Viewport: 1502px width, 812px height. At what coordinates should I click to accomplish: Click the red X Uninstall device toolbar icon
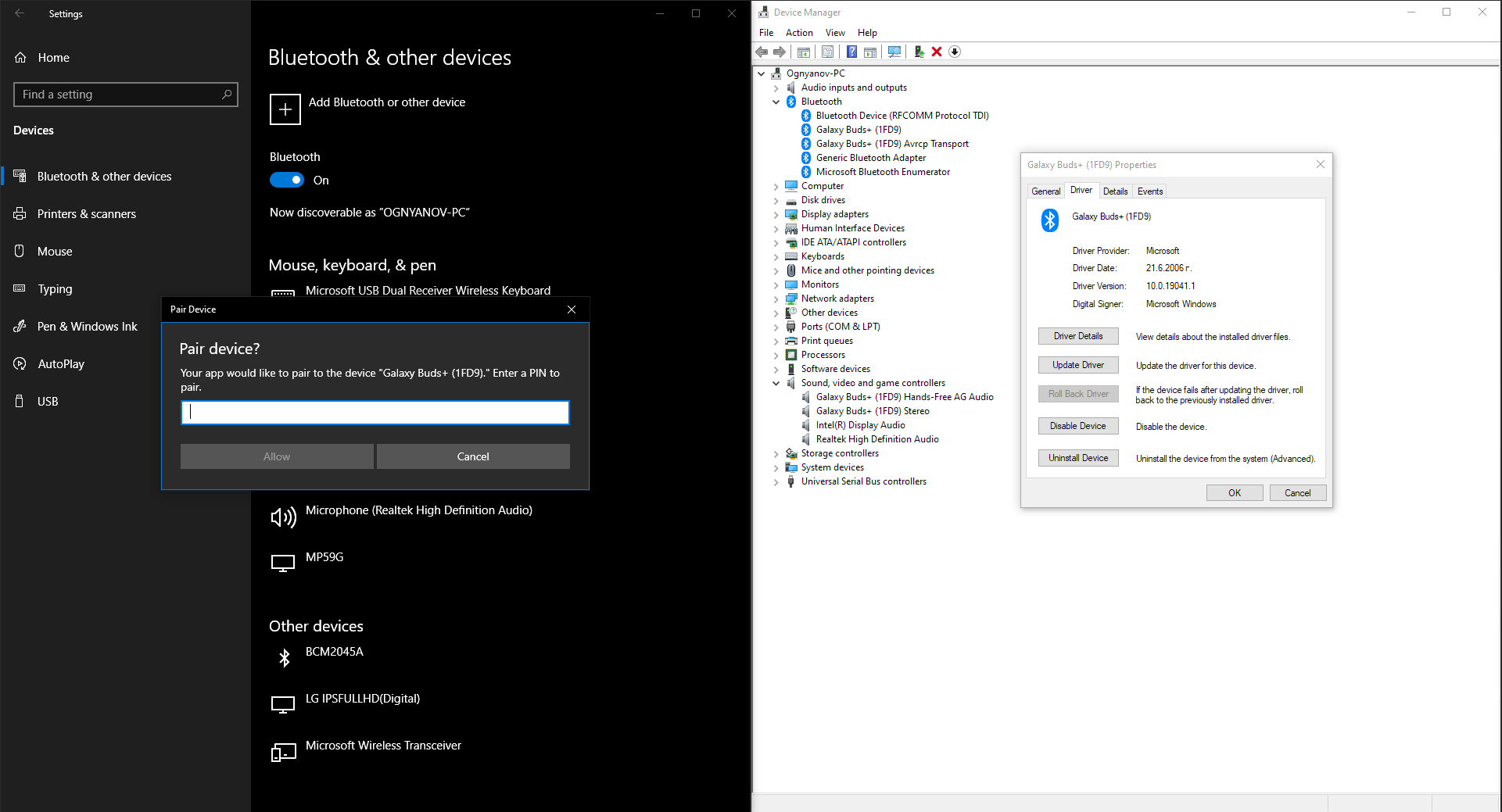[937, 52]
